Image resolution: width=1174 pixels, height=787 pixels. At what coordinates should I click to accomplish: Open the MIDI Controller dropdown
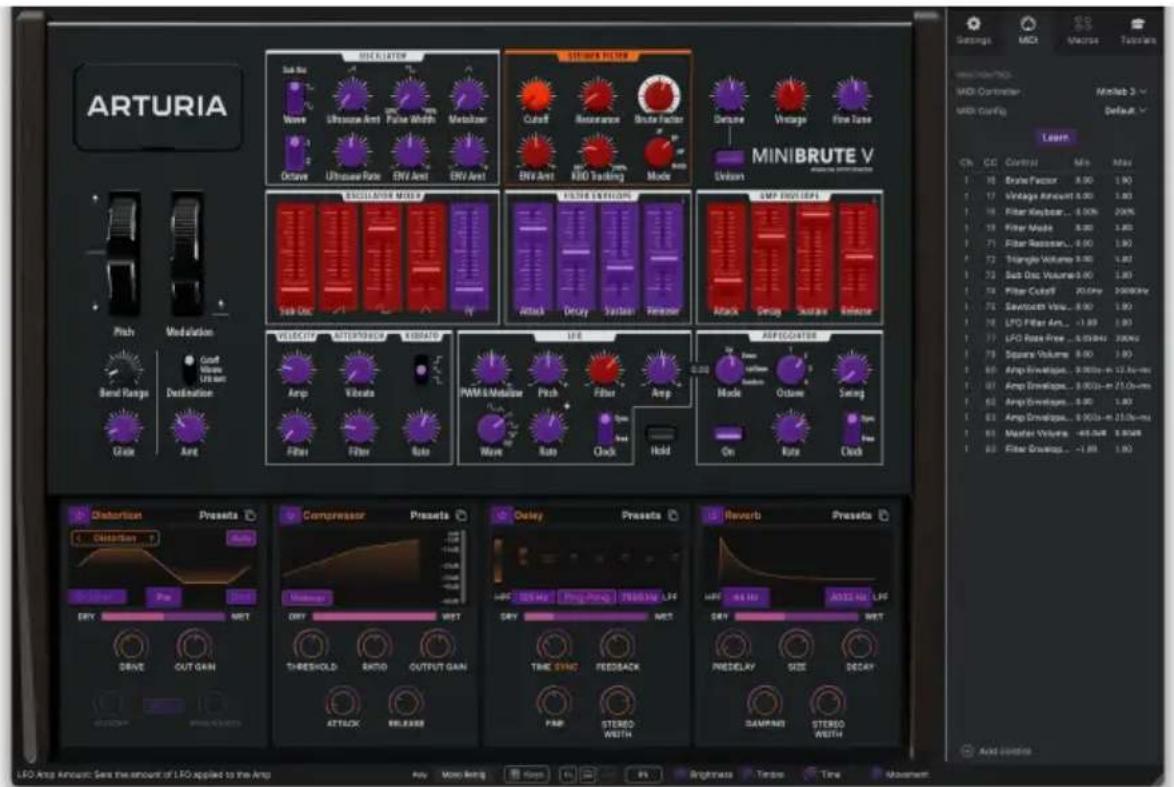(1121, 91)
